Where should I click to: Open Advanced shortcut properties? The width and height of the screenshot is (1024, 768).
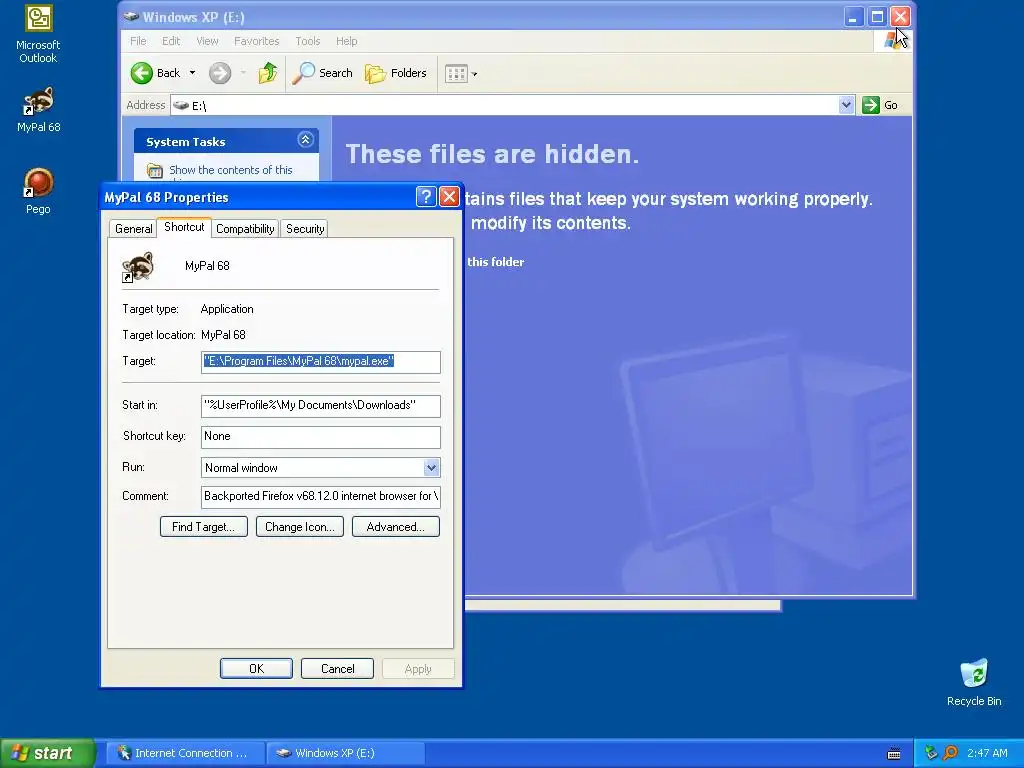[x=396, y=527]
